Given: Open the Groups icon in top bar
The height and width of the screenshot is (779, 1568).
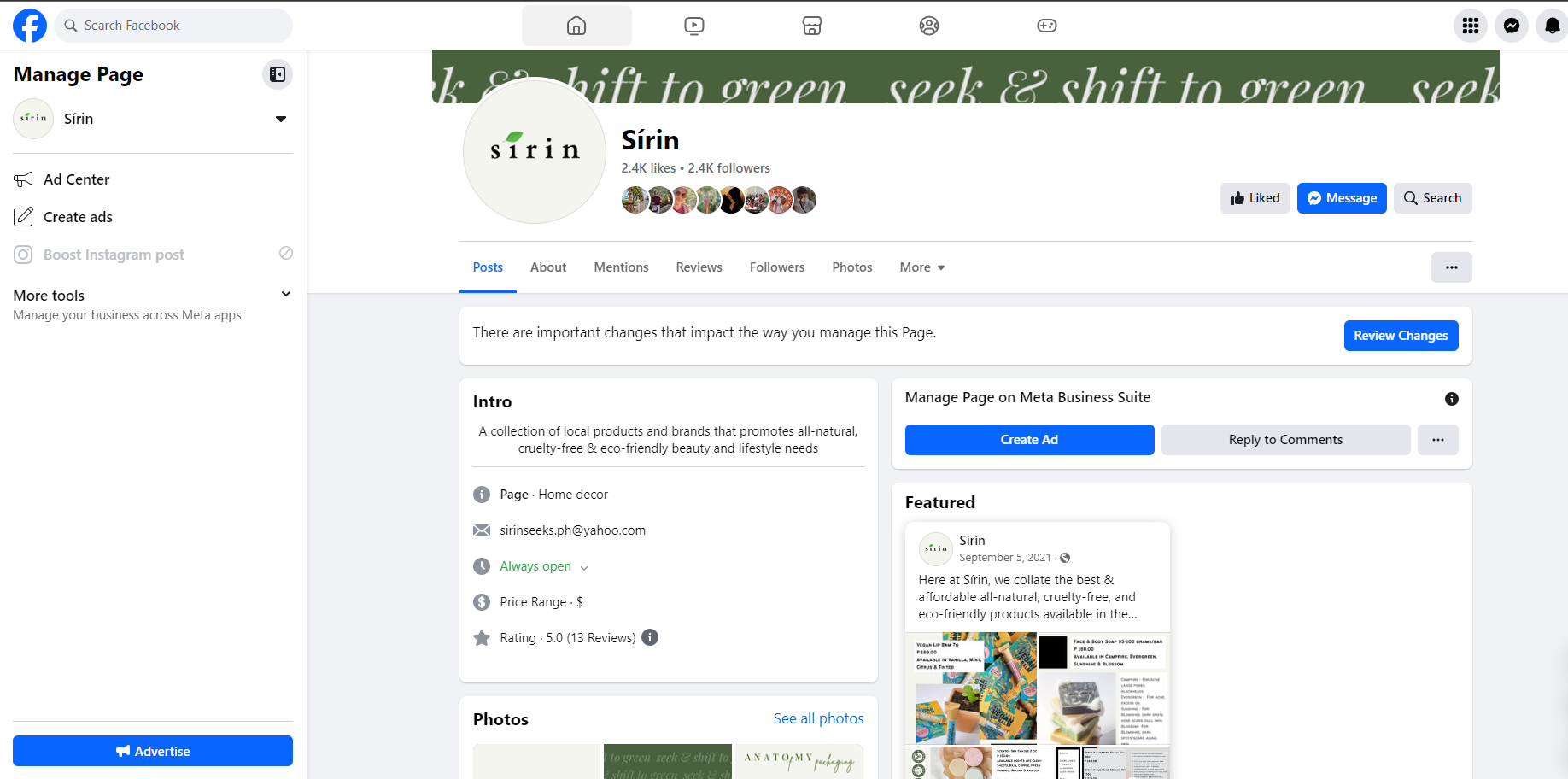Looking at the screenshot, I should click(929, 26).
